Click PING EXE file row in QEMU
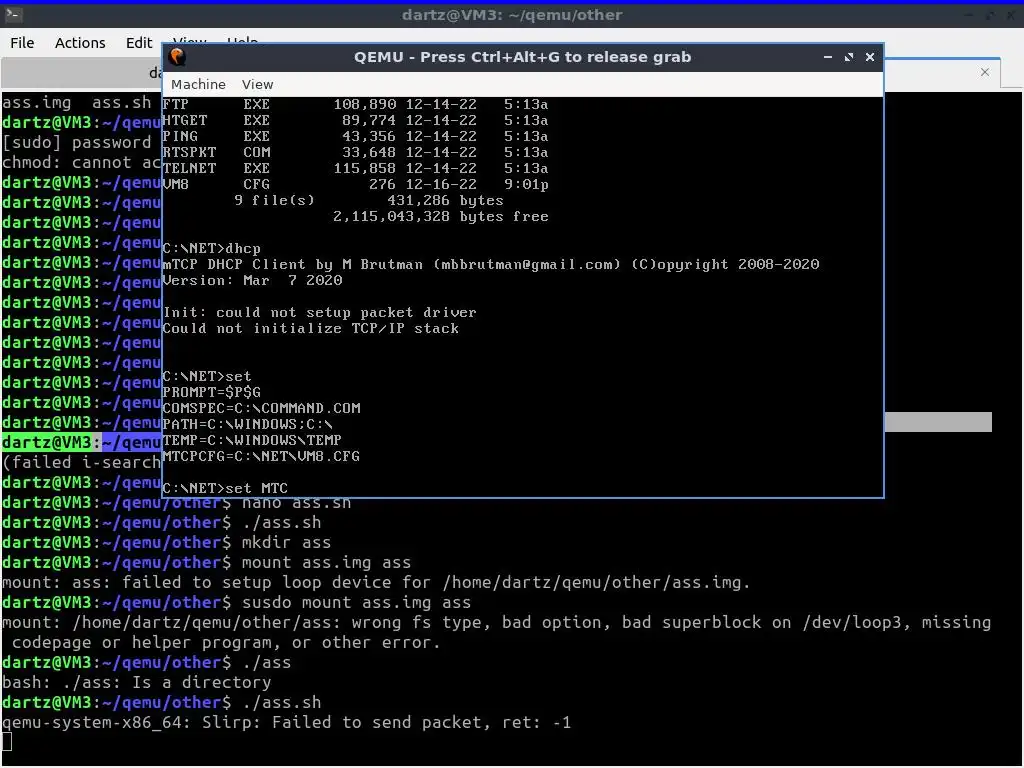This screenshot has width=1024, height=768. coord(355,136)
